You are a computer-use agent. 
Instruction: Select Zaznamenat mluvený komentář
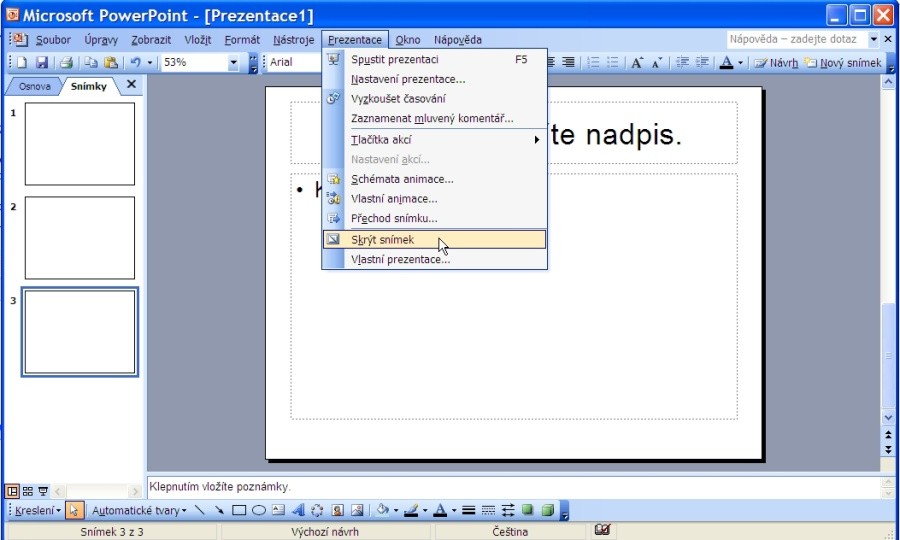click(x=435, y=118)
